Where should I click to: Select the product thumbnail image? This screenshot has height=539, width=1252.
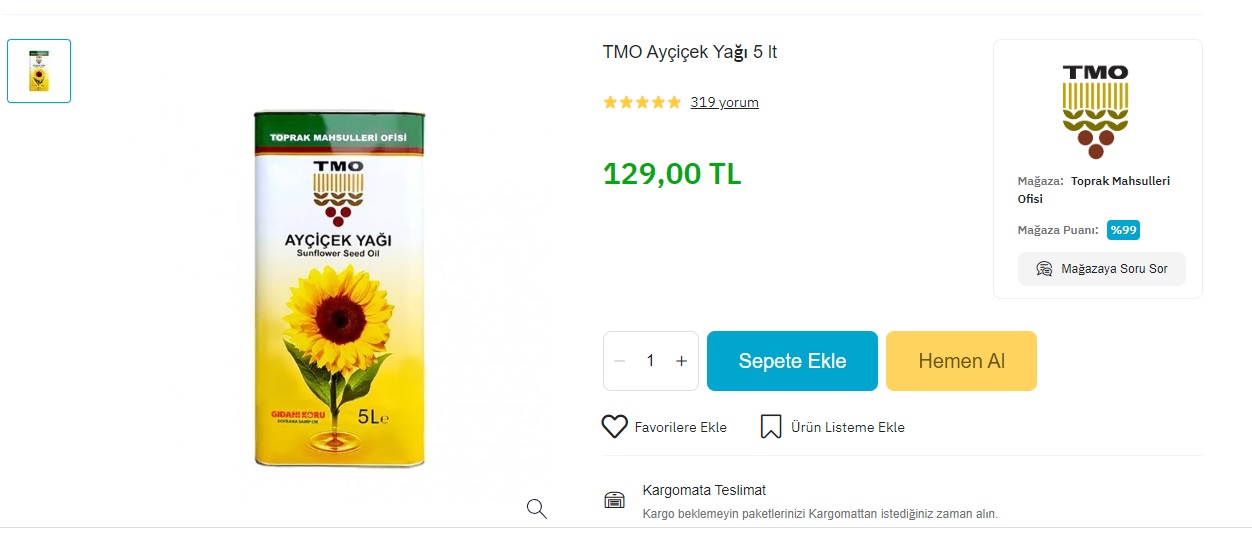point(39,71)
